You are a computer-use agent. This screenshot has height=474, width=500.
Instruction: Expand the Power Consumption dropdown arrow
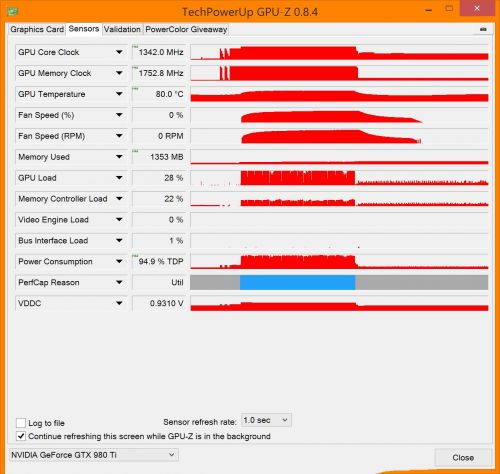click(x=119, y=261)
